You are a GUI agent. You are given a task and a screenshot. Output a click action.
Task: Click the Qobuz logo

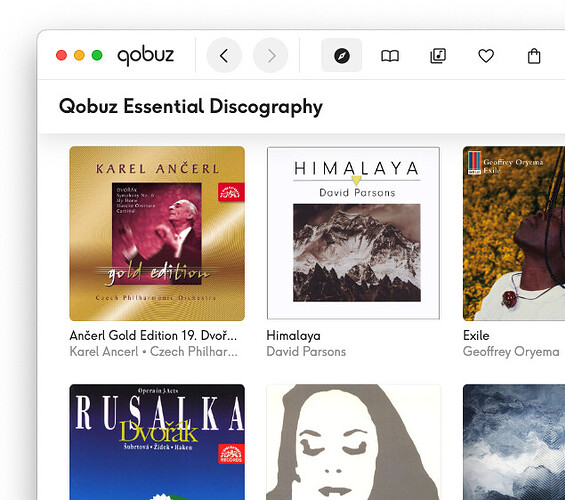pyautogui.click(x=146, y=55)
